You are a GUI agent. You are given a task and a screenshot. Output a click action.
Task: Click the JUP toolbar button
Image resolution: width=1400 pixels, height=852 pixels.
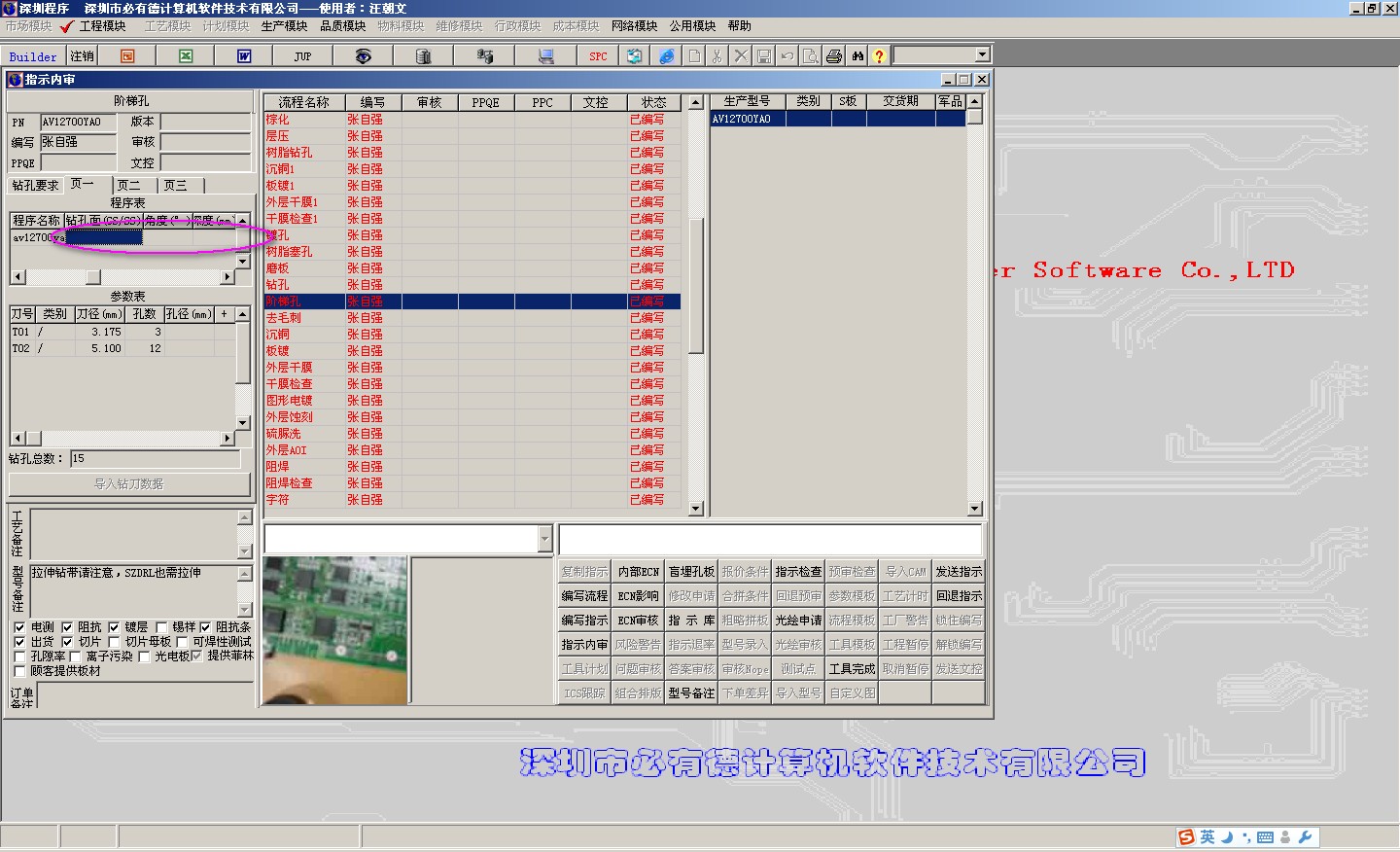tap(302, 56)
